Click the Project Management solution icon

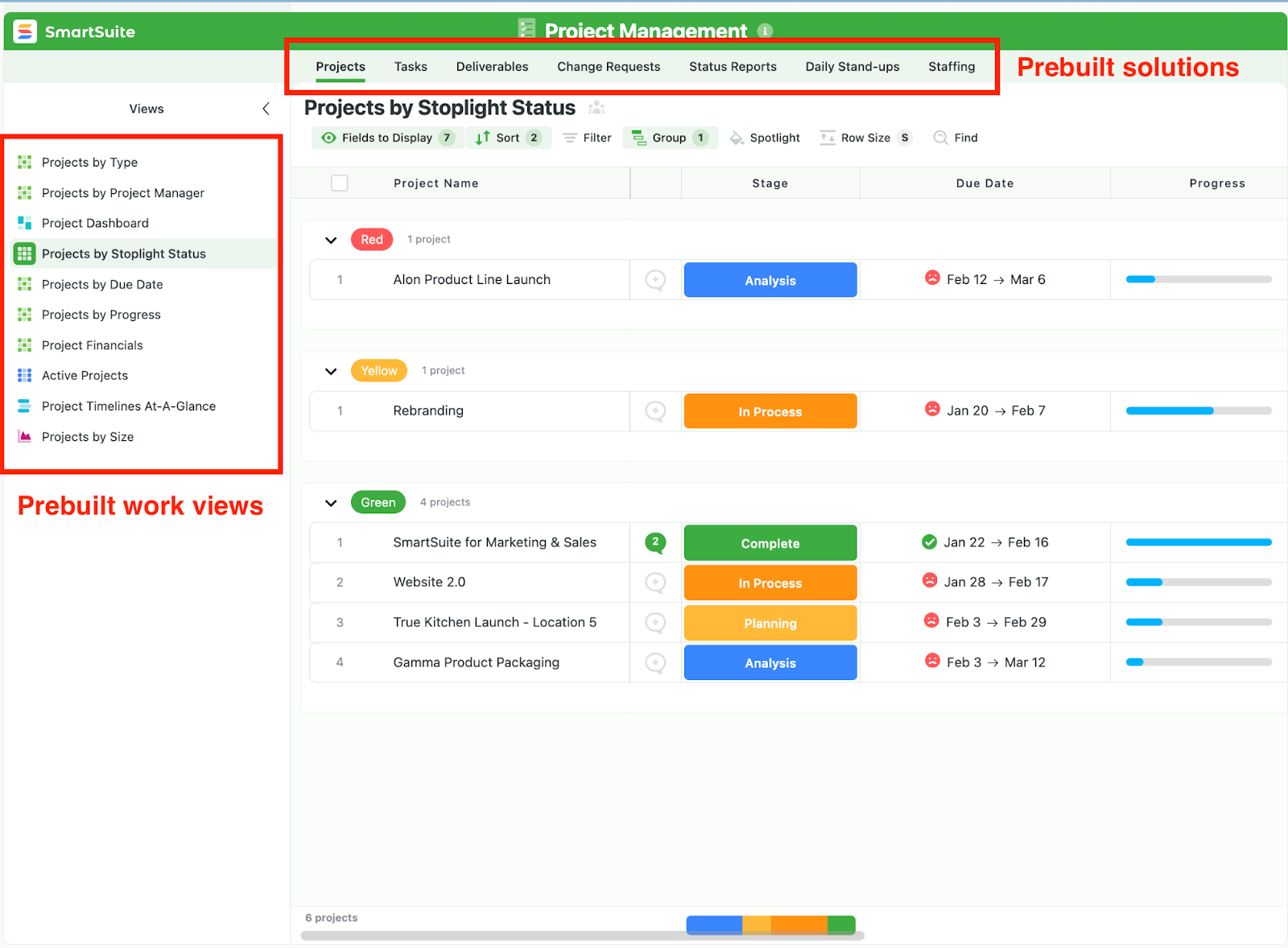(x=526, y=29)
